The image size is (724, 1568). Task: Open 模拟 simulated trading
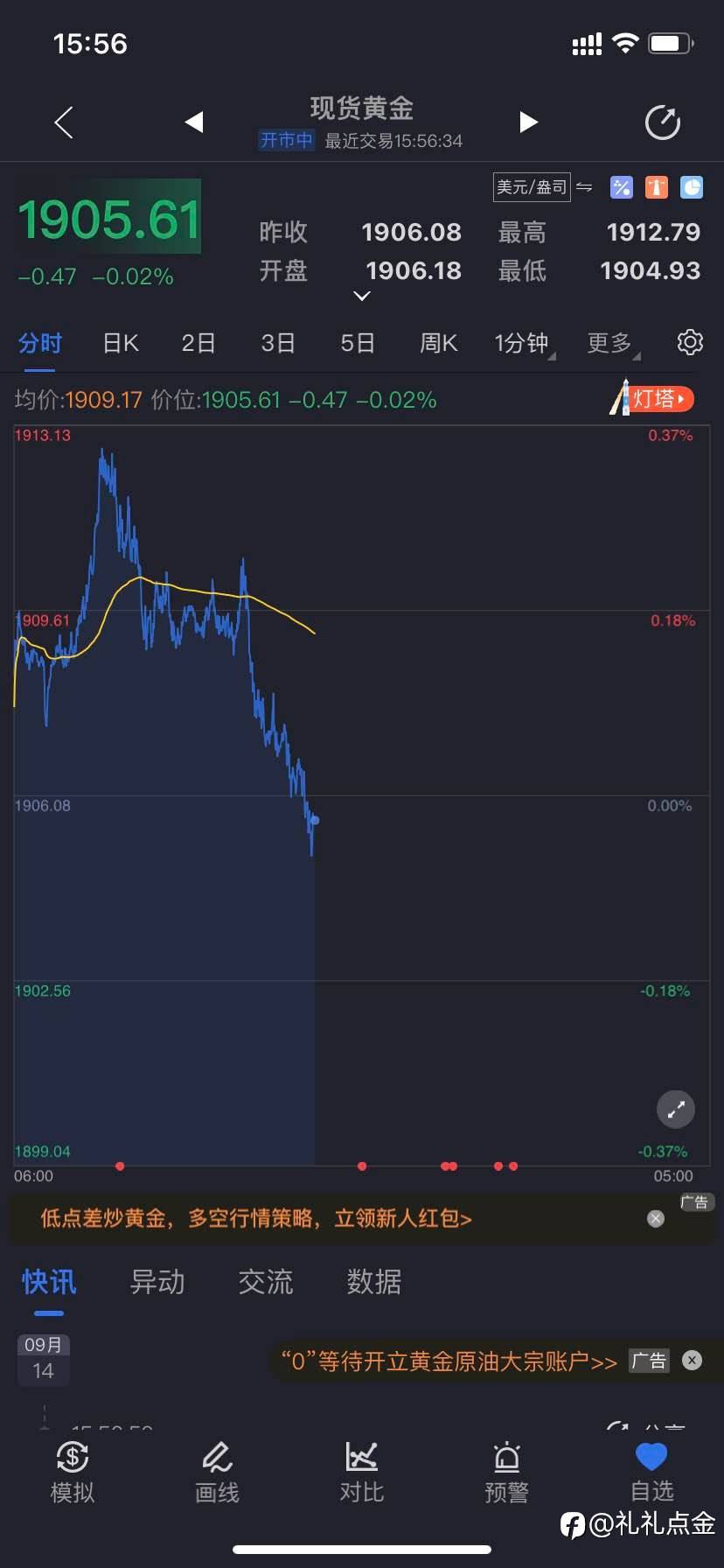pos(73,1472)
